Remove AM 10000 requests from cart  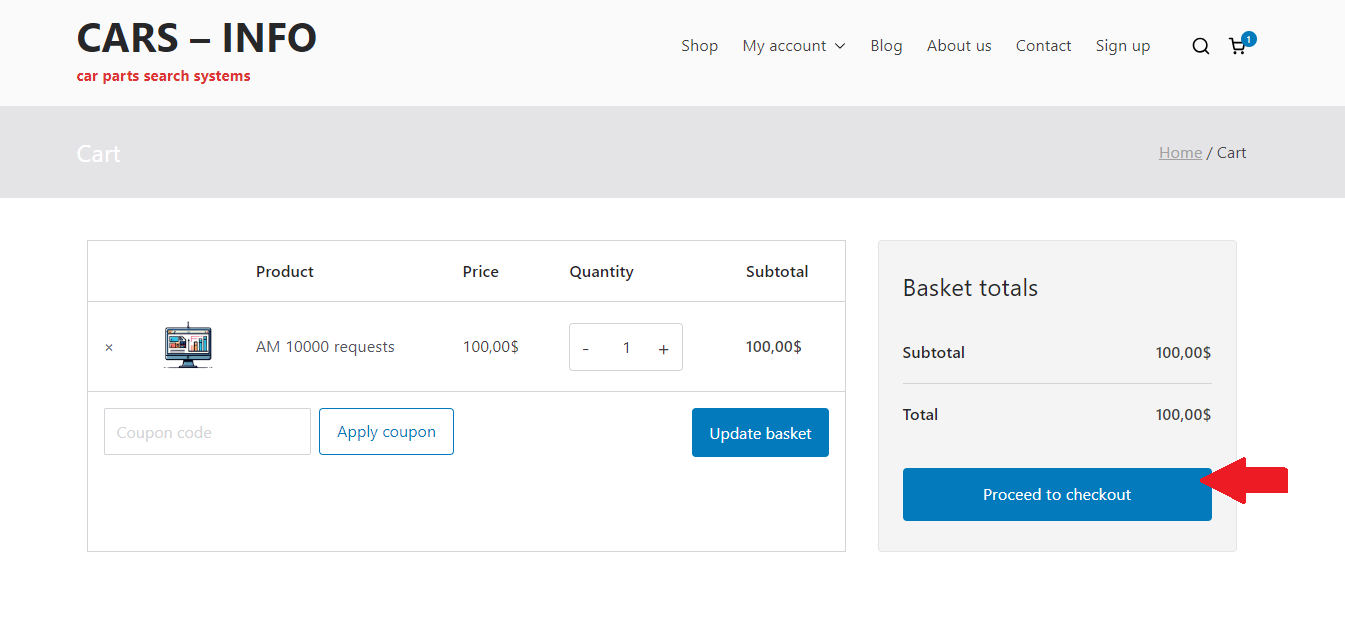coord(109,348)
